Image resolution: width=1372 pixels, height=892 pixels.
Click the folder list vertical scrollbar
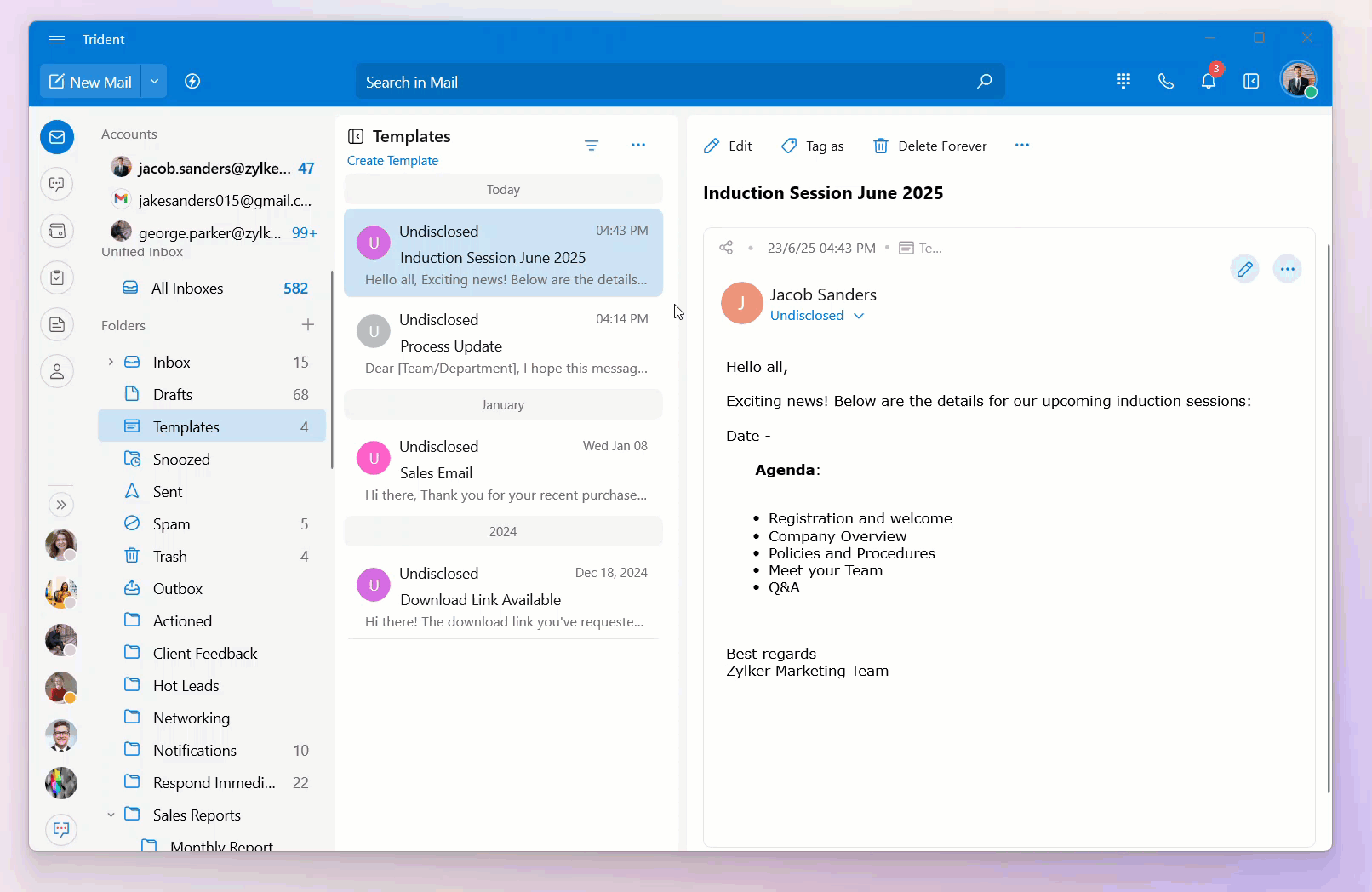click(x=331, y=369)
